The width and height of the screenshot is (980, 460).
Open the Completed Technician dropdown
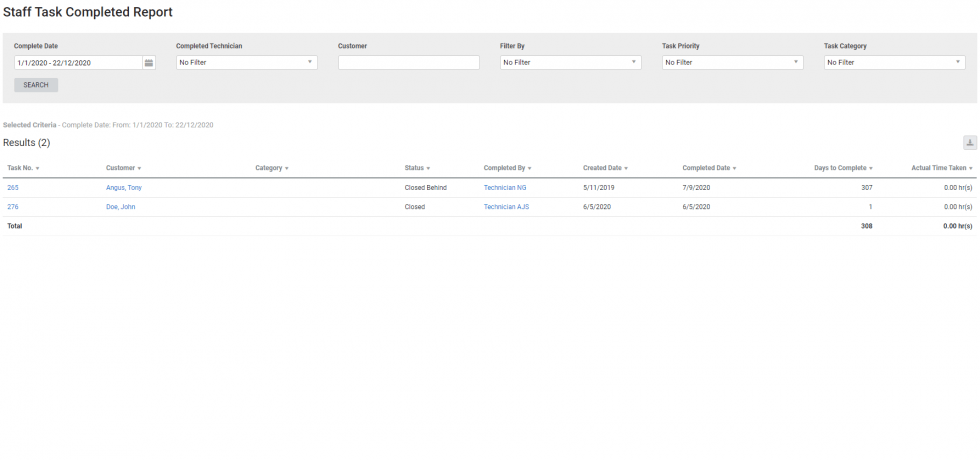(x=246, y=62)
